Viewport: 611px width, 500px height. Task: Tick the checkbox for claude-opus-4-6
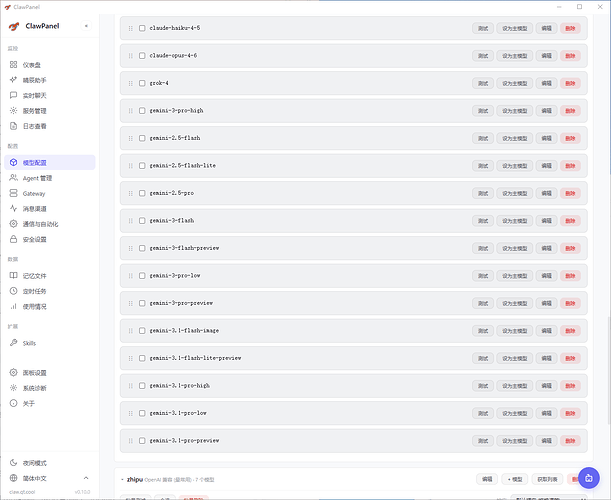point(142,56)
